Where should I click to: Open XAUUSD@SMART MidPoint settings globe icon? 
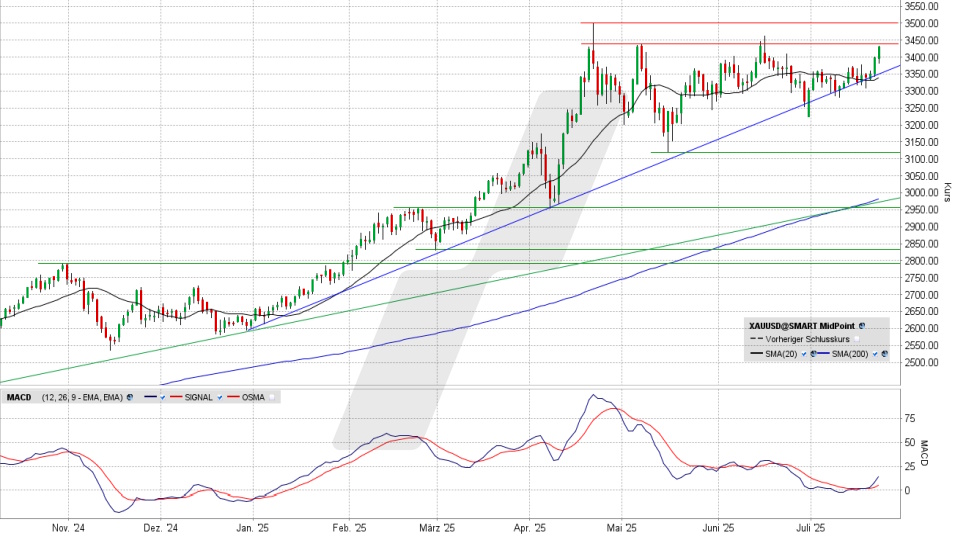(862, 326)
